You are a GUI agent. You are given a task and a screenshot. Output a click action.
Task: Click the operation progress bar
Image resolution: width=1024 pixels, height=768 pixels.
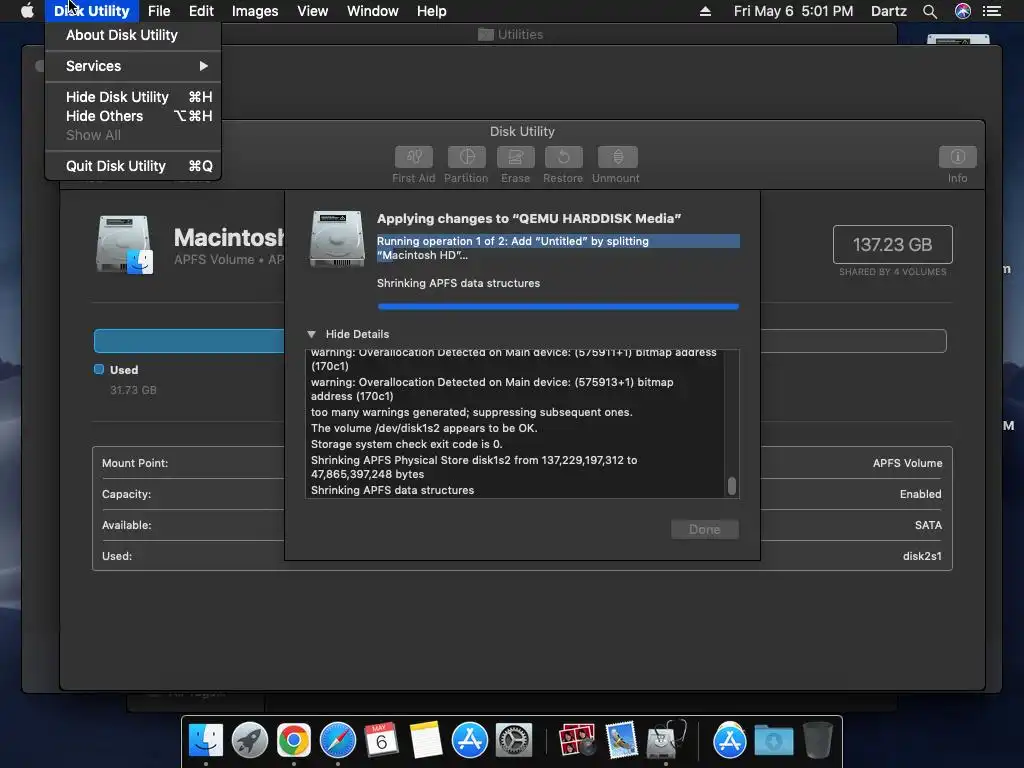[558, 306]
